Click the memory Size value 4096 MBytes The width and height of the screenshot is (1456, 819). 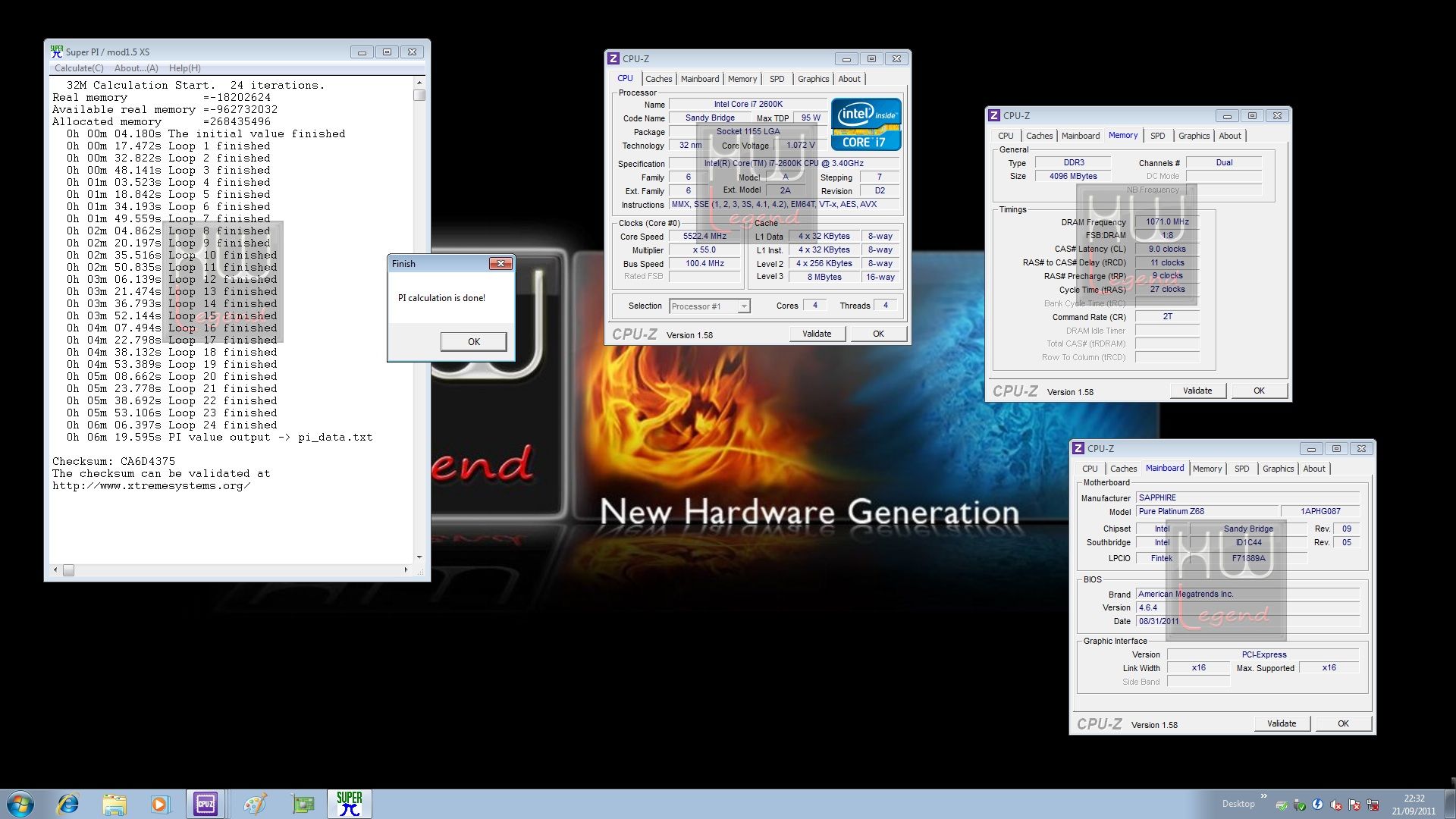(x=1073, y=176)
